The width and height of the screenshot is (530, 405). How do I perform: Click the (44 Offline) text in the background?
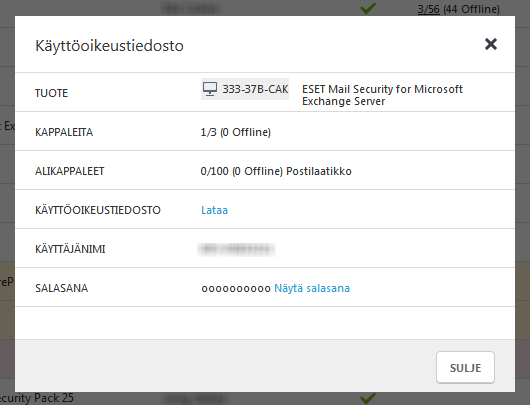[x=472, y=9]
